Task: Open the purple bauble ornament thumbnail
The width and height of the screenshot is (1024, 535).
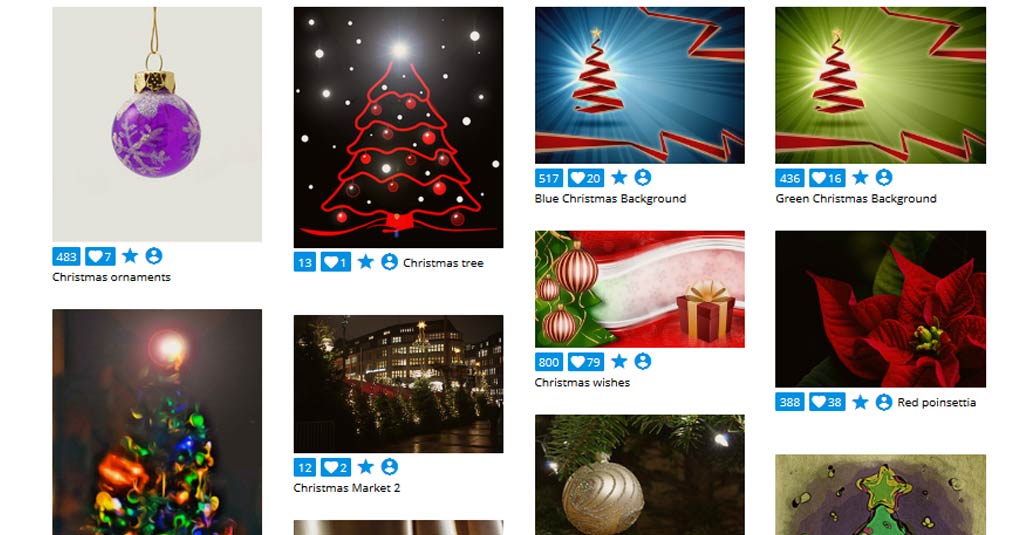Action: click(157, 125)
